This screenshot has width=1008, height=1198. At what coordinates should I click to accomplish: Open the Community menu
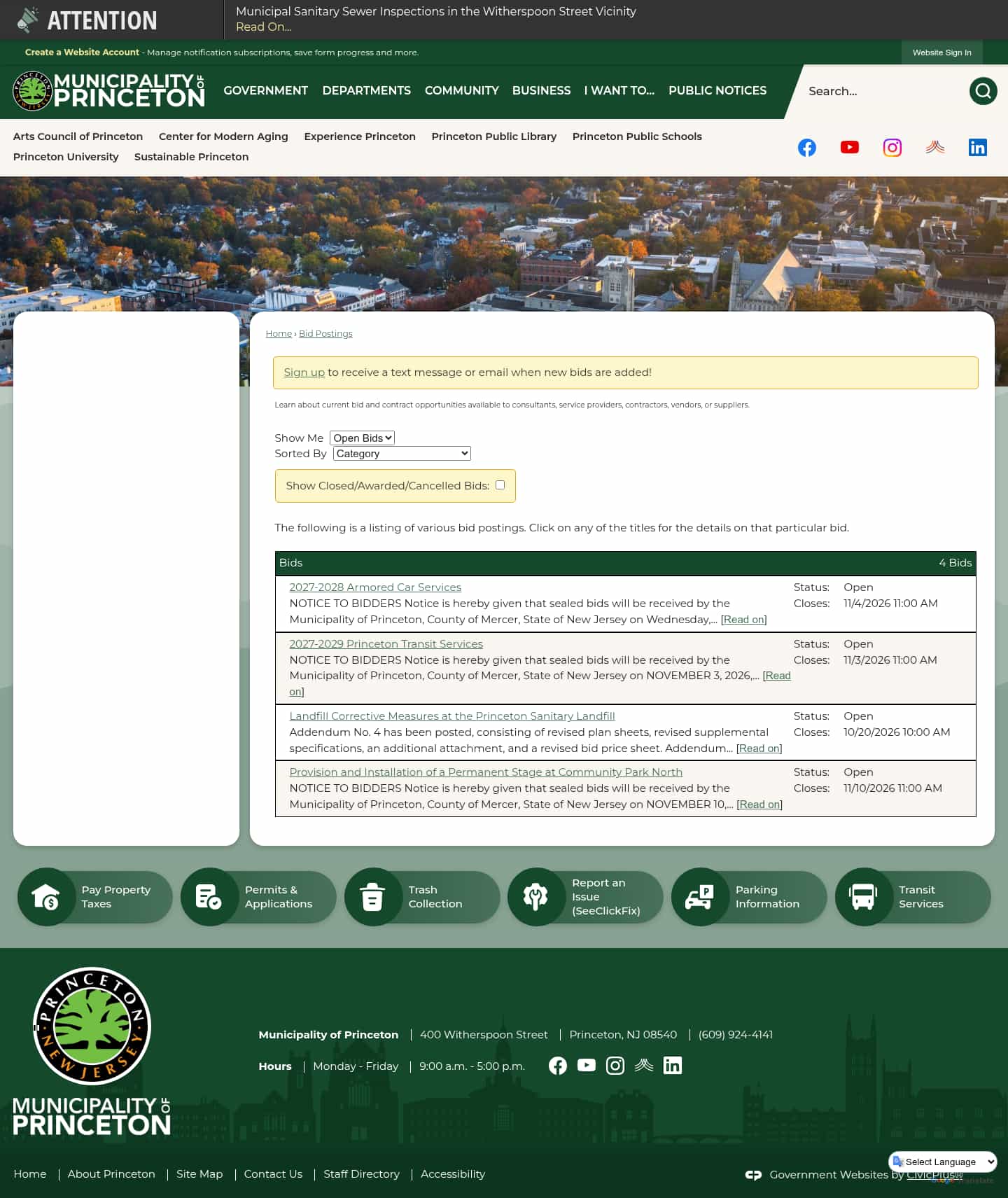click(x=462, y=91)
